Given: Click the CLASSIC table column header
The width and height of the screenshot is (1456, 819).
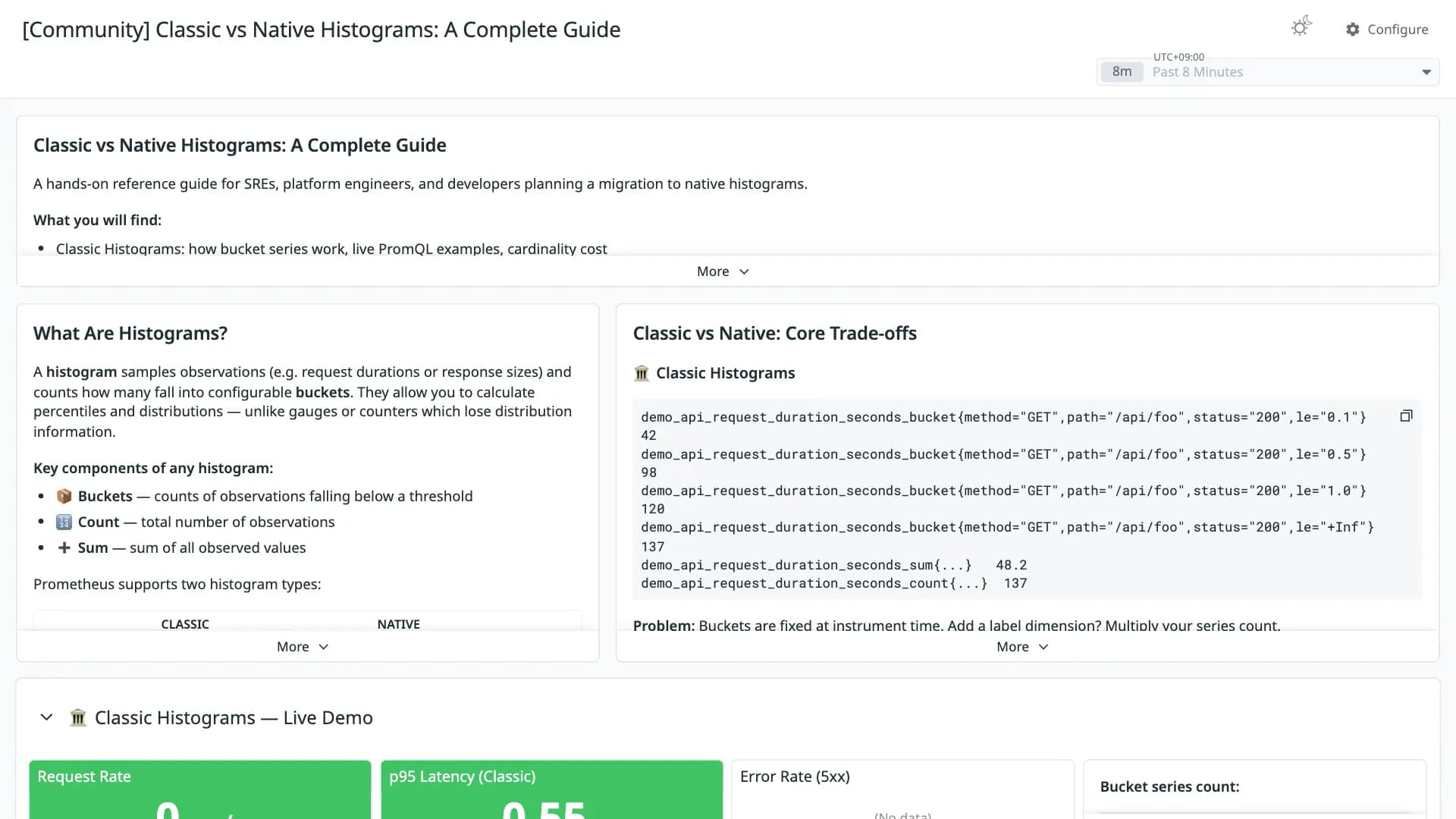Looking at the screenshot, I should pos(185,624).
